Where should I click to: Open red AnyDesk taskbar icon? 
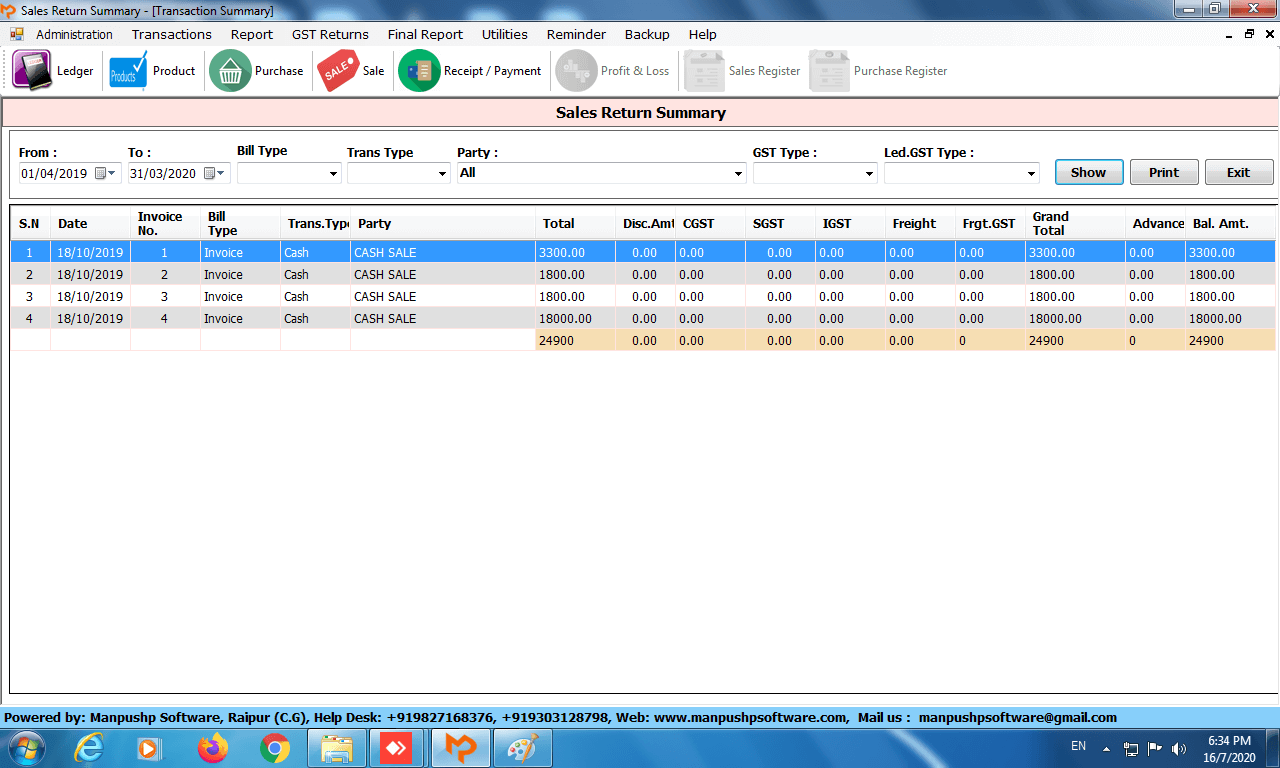coord(397,748)
